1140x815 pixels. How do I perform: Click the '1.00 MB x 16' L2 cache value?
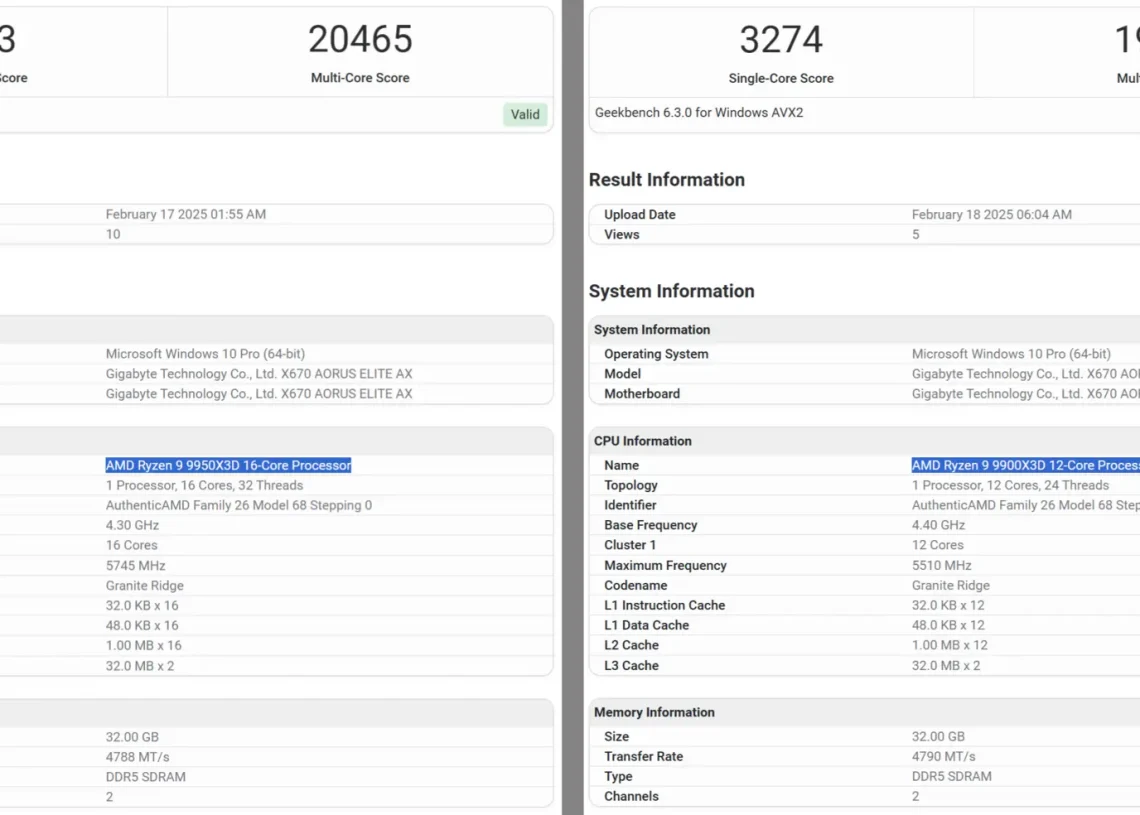[144, 646]
